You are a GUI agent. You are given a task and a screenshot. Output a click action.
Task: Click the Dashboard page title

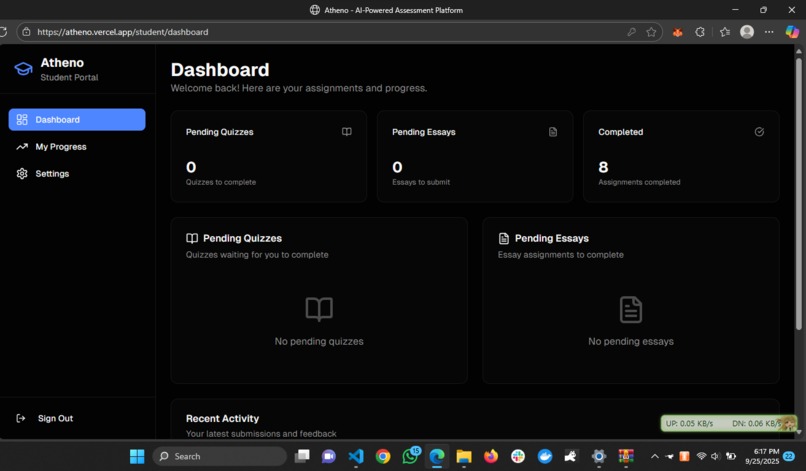point(220,70)
